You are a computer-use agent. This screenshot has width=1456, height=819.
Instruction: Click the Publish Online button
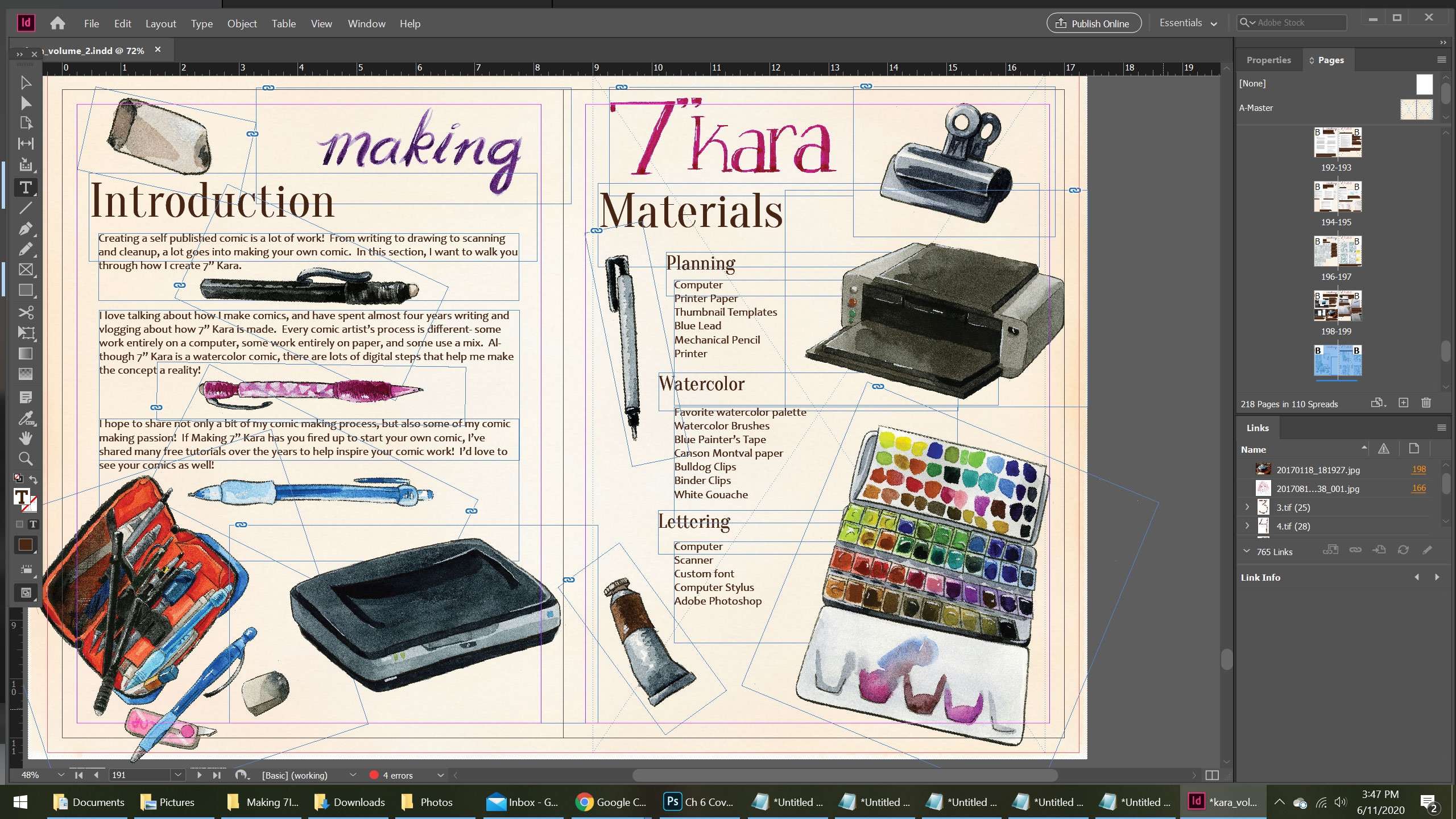1093,23
